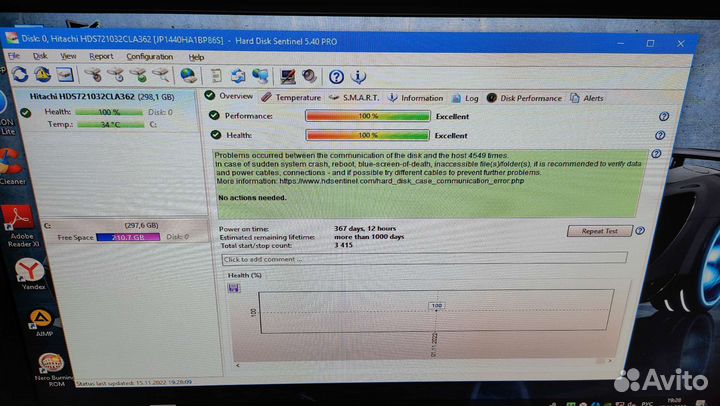
Task: Click the 'Click to add comment' field
Action: [424, 259]
